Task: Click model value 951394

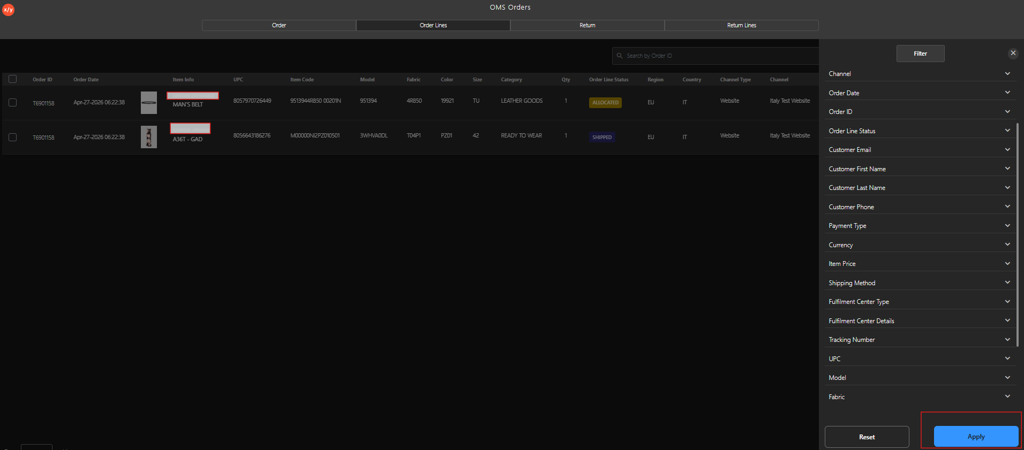Action: click(x=369, y=101)
